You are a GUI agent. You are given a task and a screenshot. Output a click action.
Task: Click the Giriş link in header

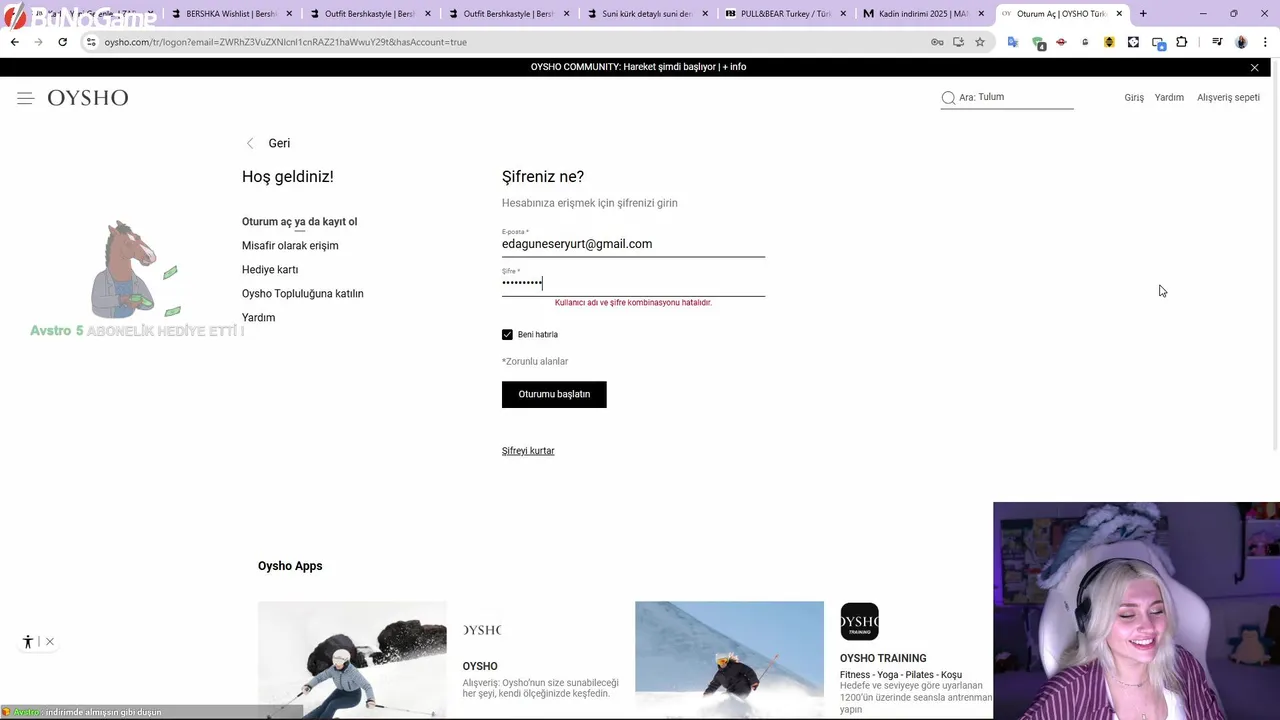tap(1134, 98)
